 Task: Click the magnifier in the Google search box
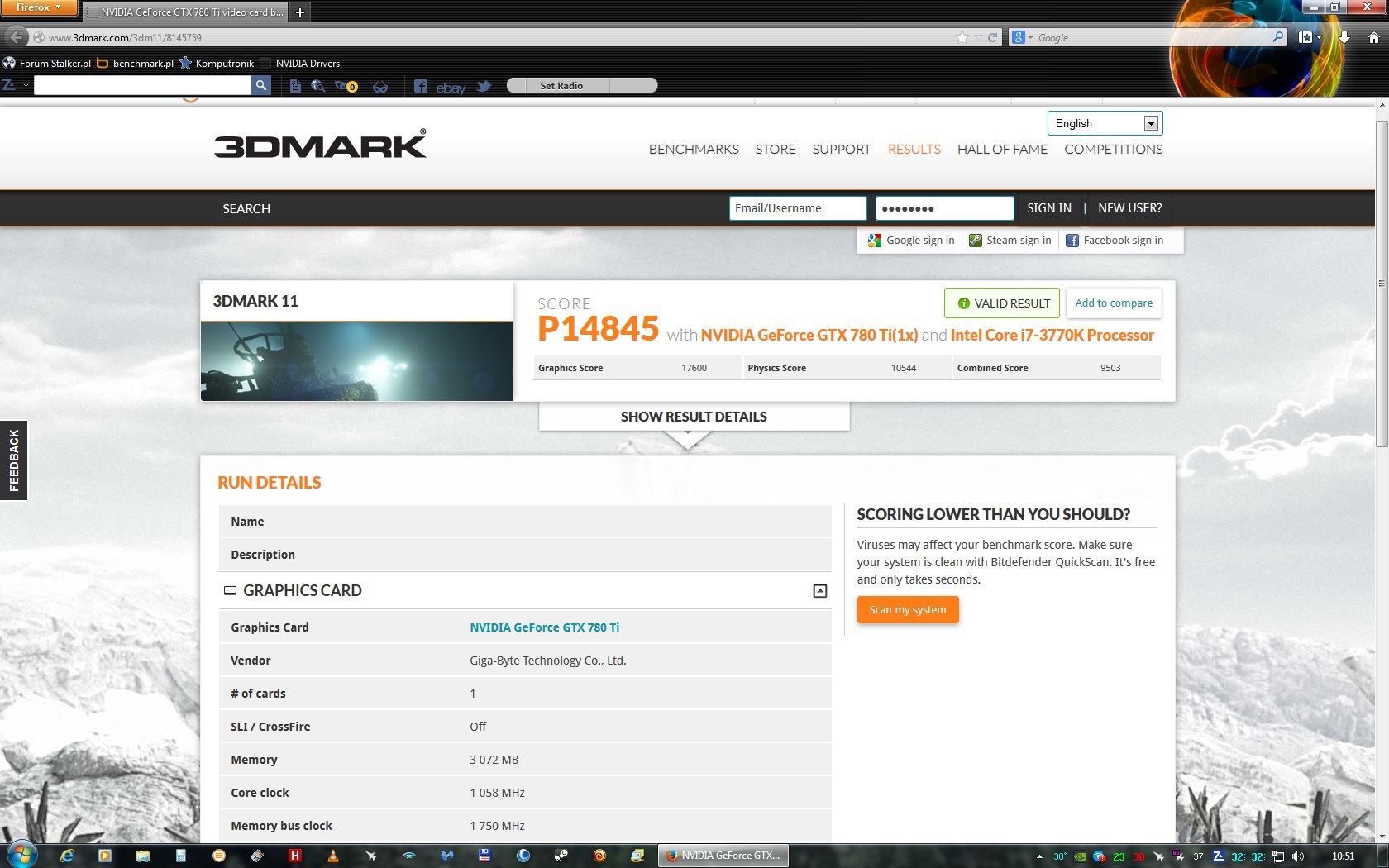coord(1277,37)
